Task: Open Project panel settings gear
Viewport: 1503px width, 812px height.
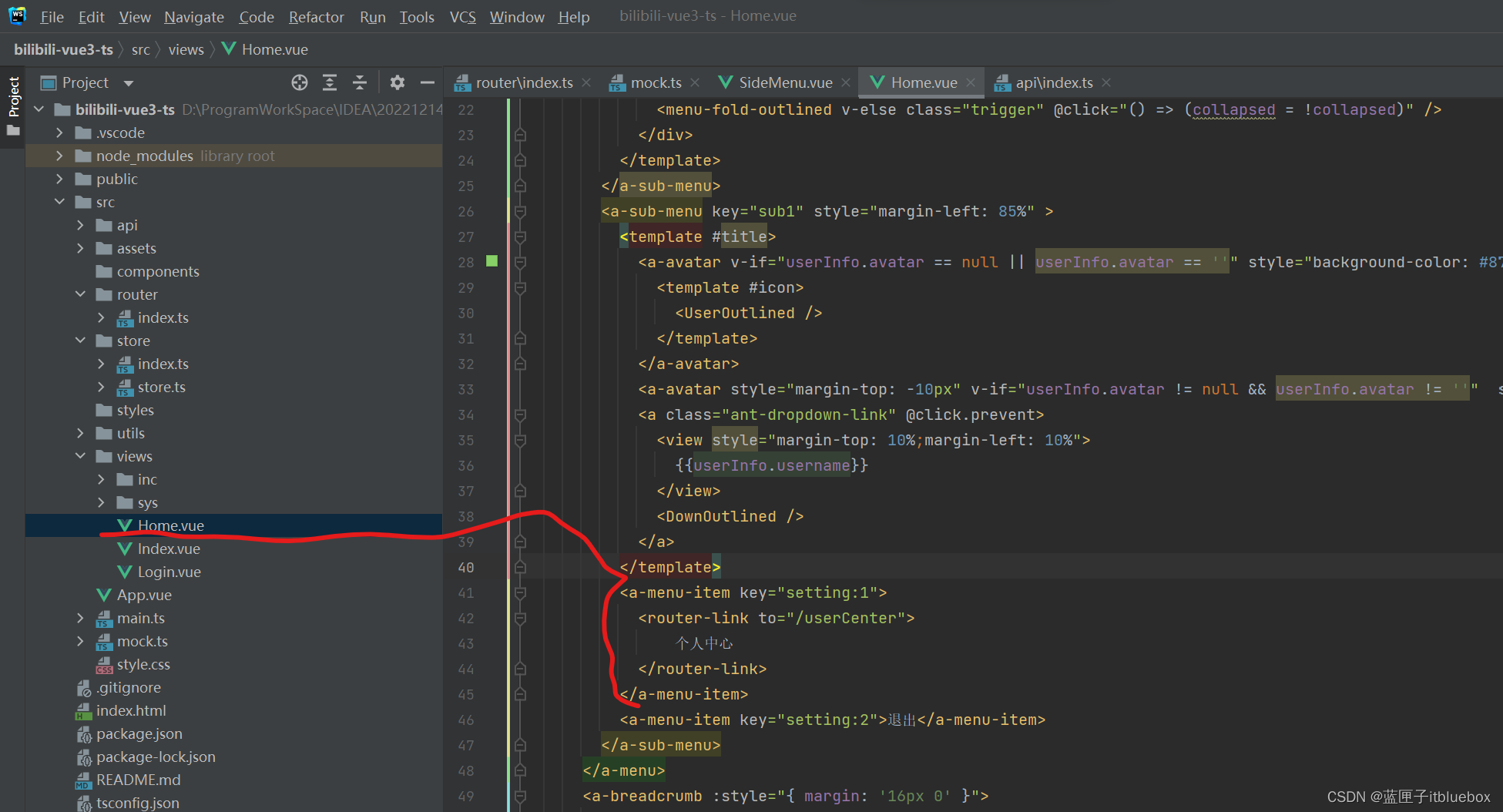Action: [x=397, y=82]
